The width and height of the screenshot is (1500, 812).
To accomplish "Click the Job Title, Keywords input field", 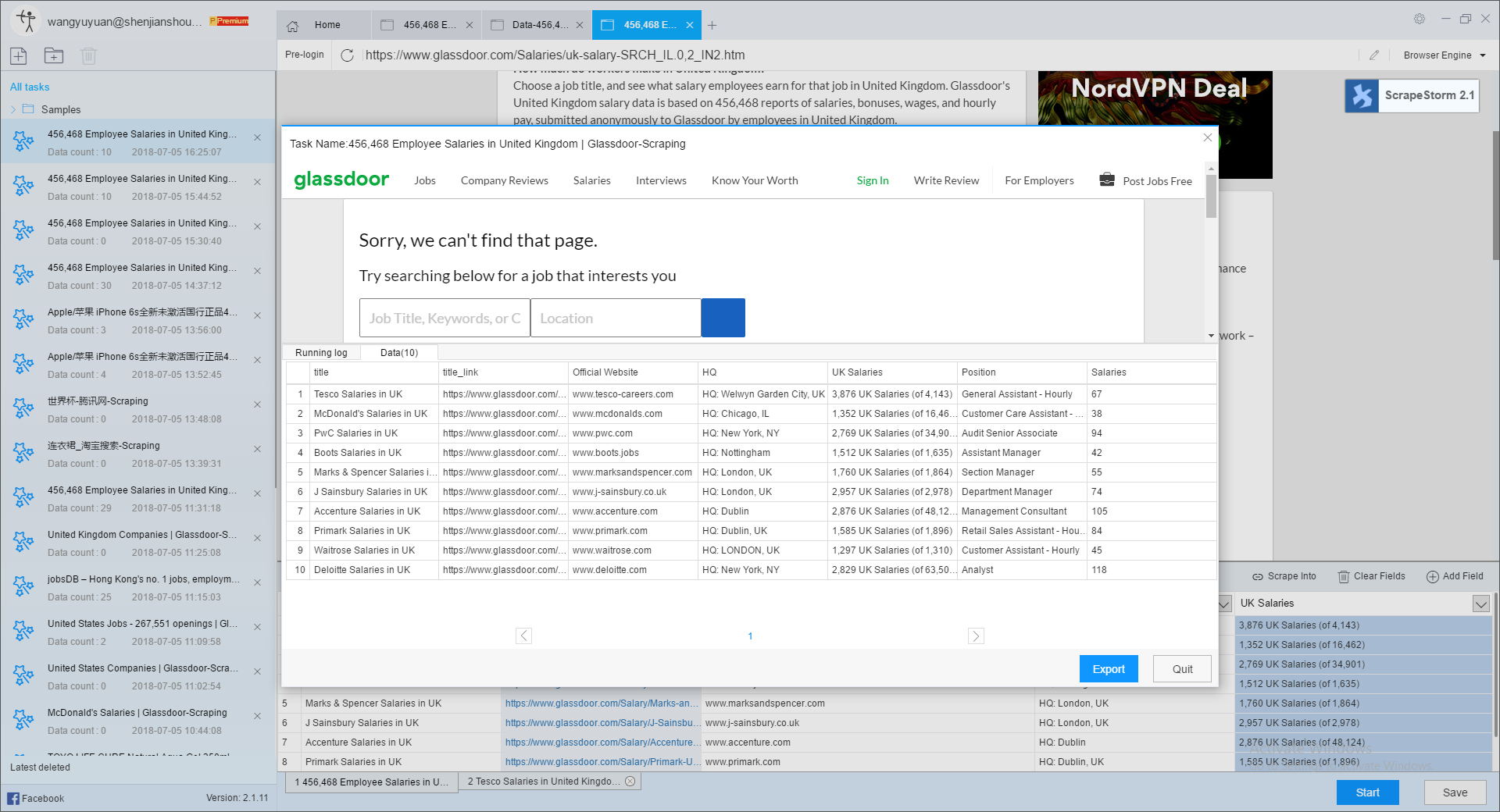I will coord(445,318).
